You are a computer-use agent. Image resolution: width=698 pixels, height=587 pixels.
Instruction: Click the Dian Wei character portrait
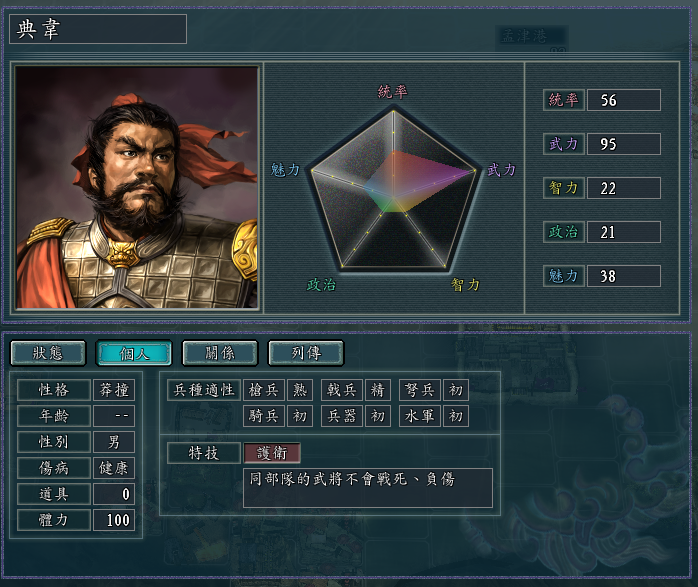tap(137, 187)
